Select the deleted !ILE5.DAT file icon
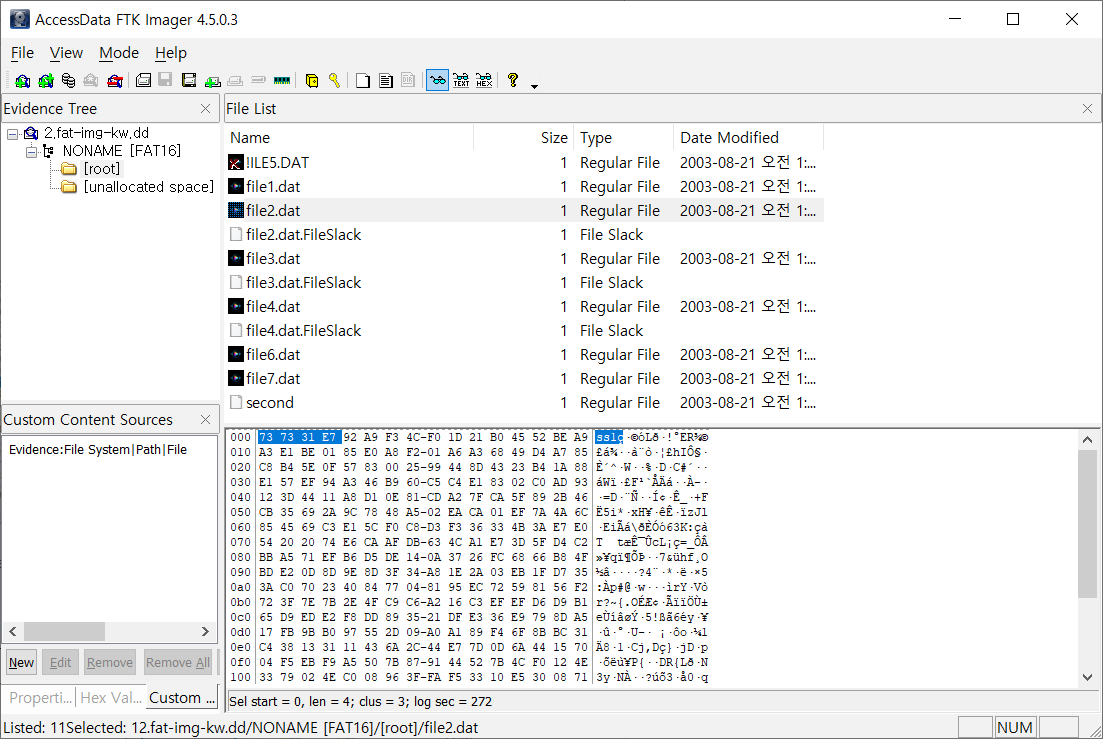Image resolution: width=1103 pixels, height=739 pixels. point(236,163)
